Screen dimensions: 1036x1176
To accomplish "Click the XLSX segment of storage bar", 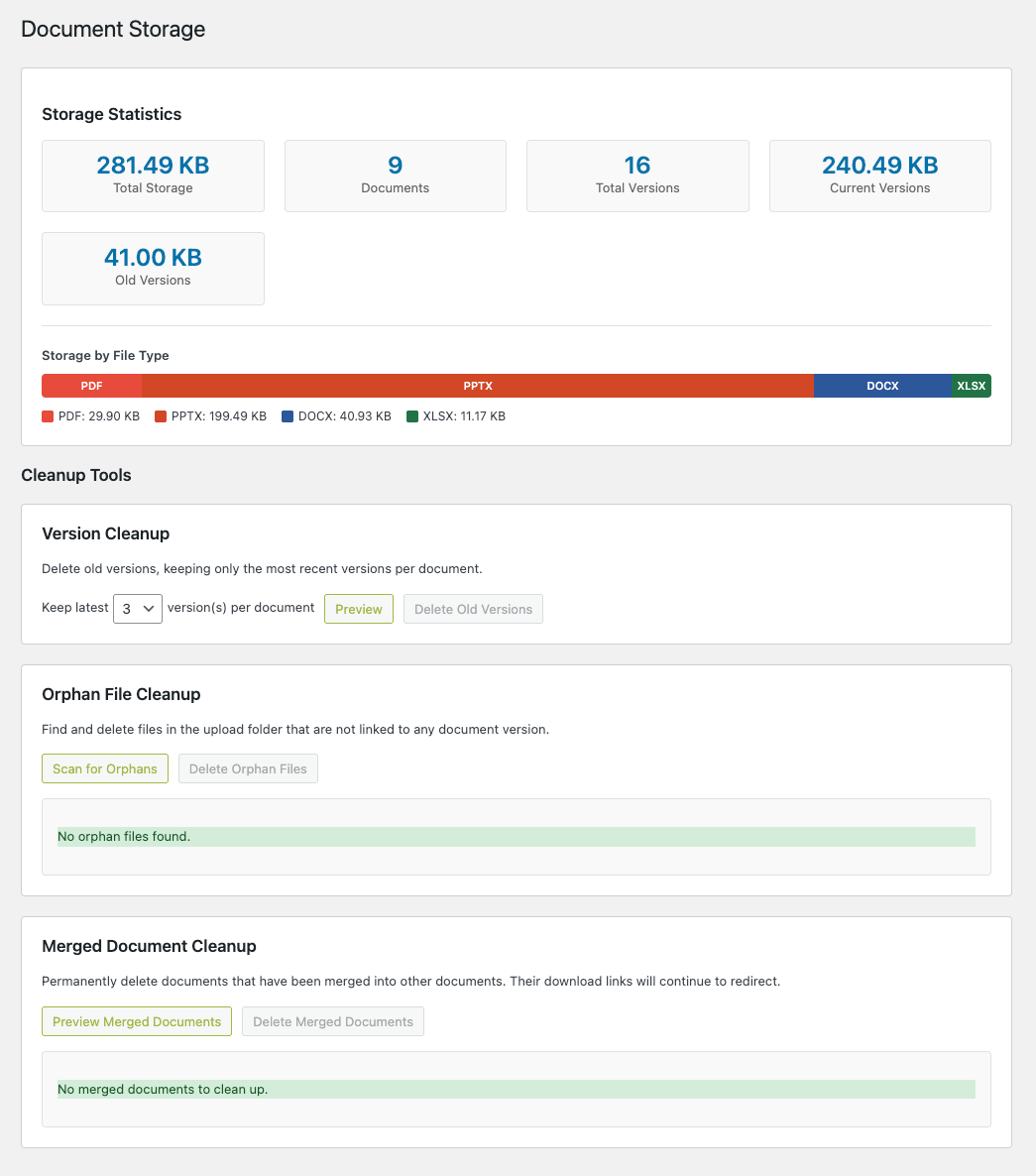I will coord(972,386).
